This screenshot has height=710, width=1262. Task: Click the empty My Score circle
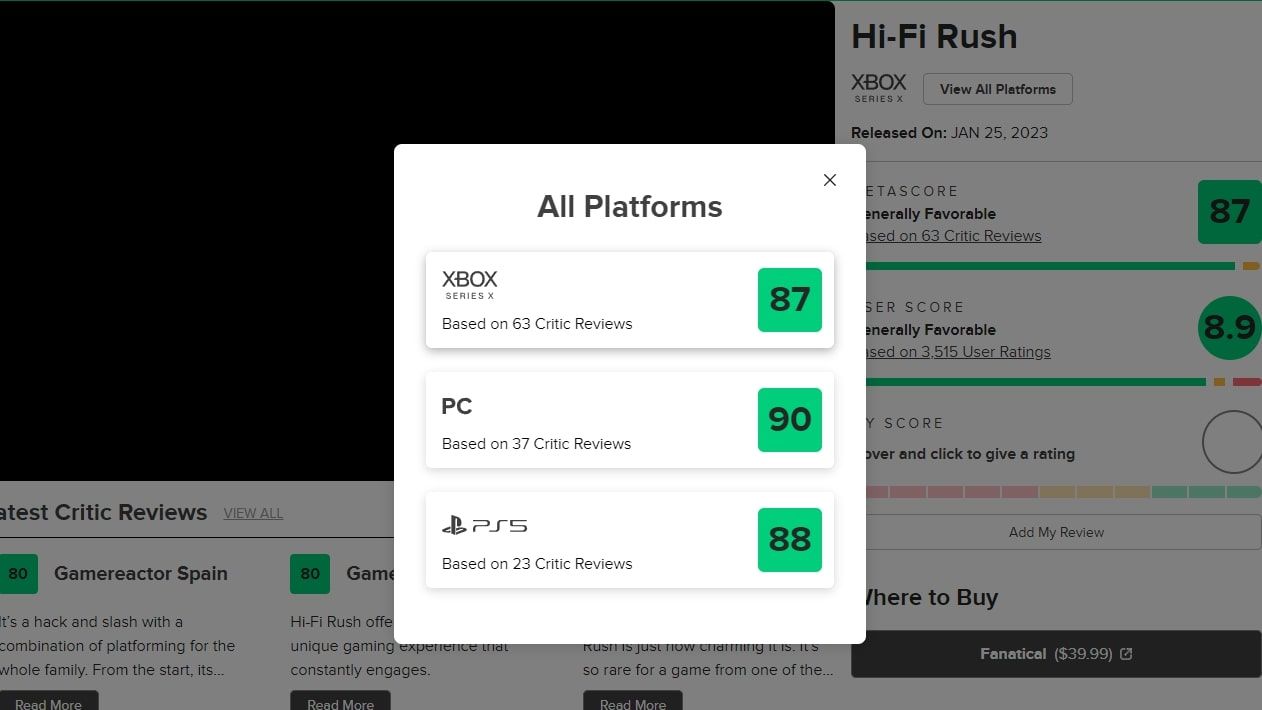pos(1232,442)
